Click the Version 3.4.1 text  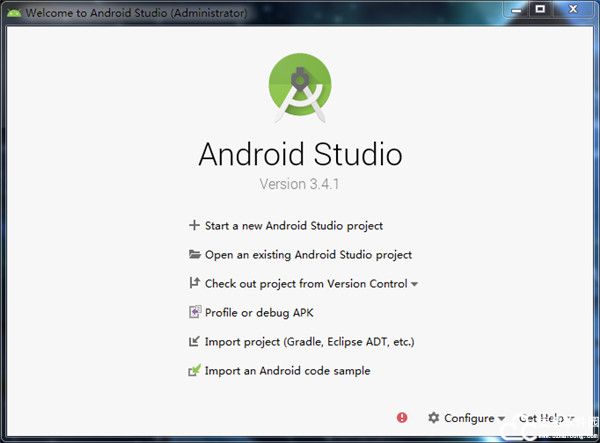click(x=299, y=184)
